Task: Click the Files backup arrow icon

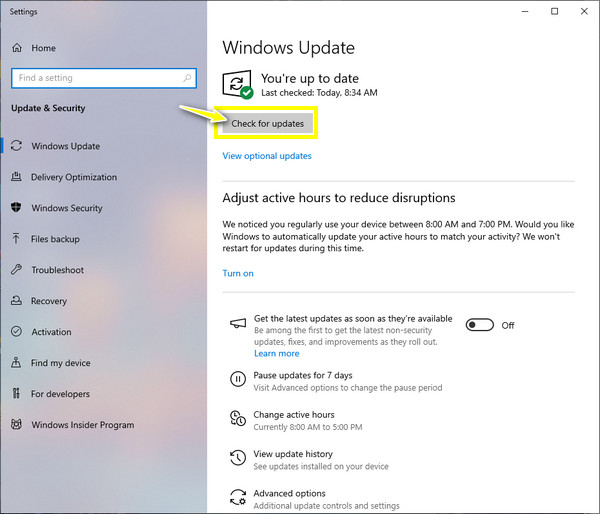Action: click(x=16, y=239)
